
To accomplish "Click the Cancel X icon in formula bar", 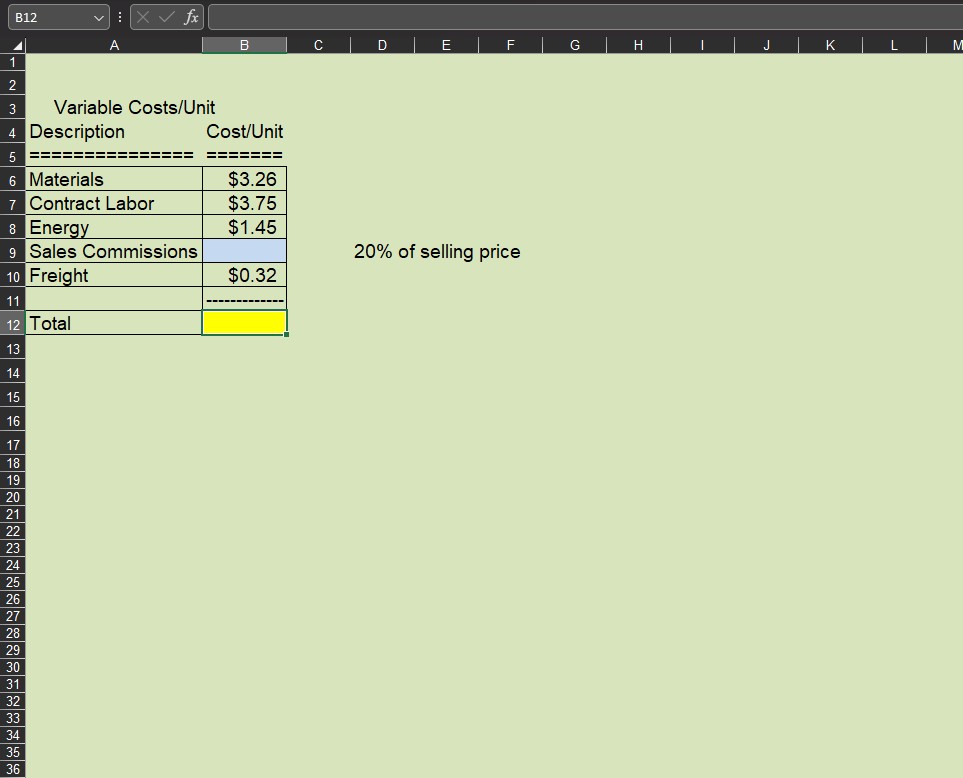I will coord(143,17).
